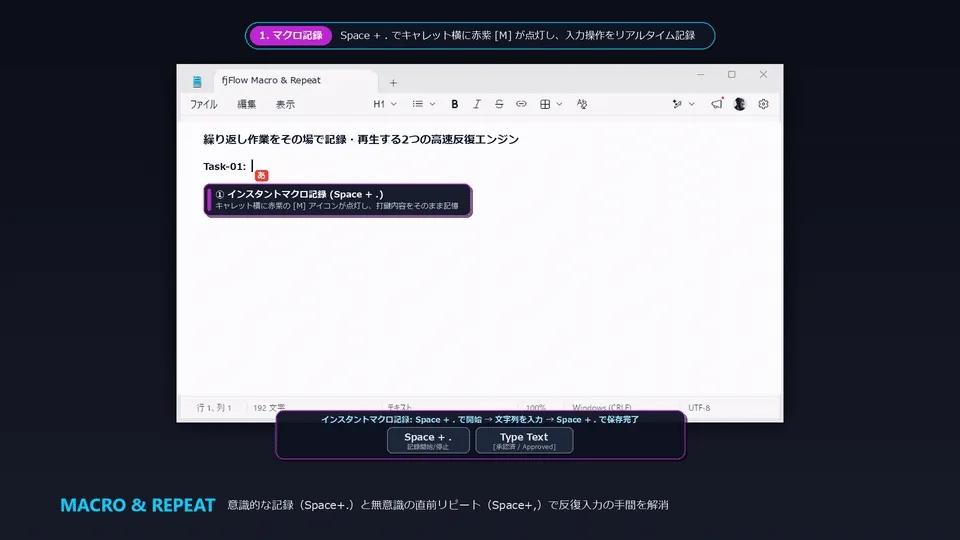Toggle strikethrough formatting
Screen dimensions: 960x540
pyautogui.click(x=499, y=104)
